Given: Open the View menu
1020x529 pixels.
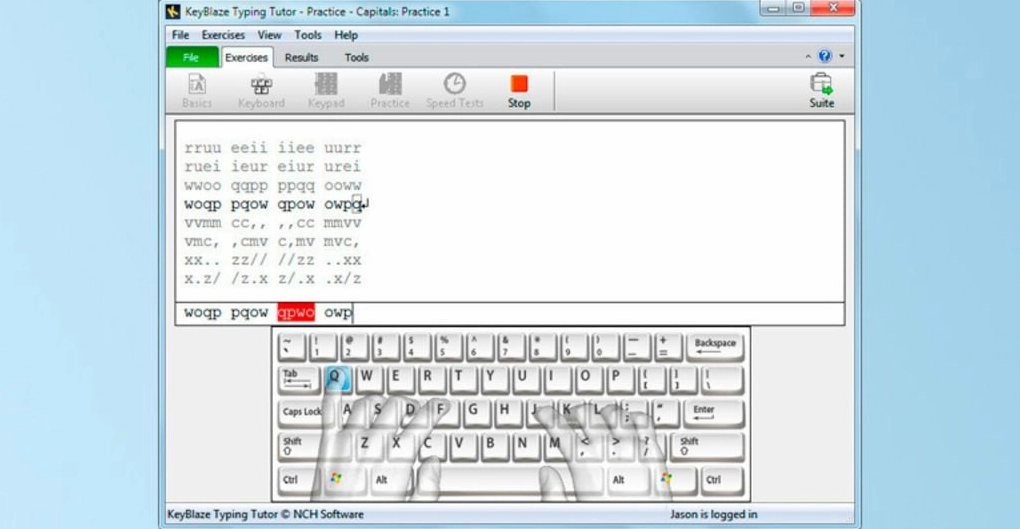Looking at the screenshot, I should tap(269, 35).
